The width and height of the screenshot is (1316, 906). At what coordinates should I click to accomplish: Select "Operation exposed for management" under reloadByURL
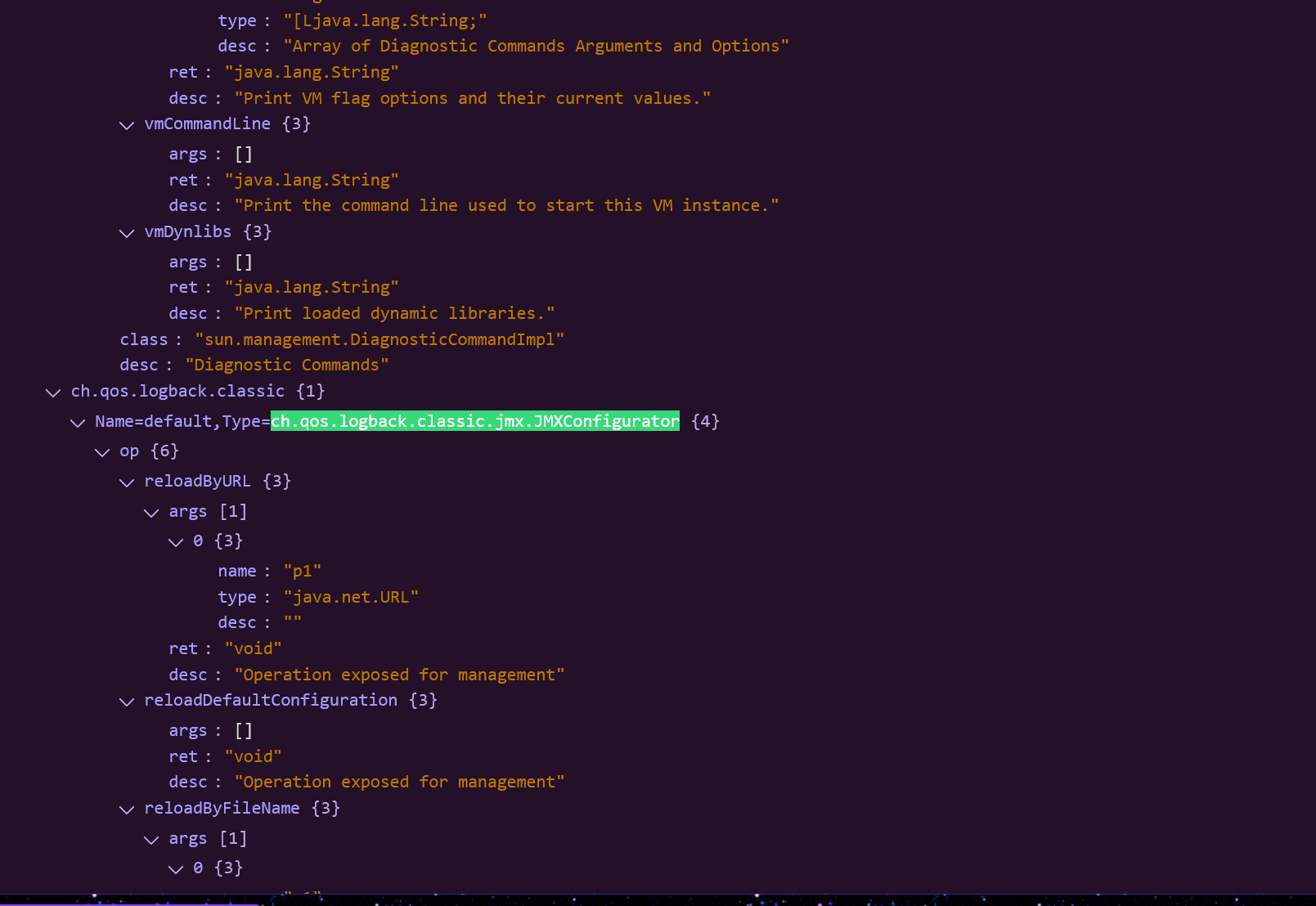coord(400,675)
